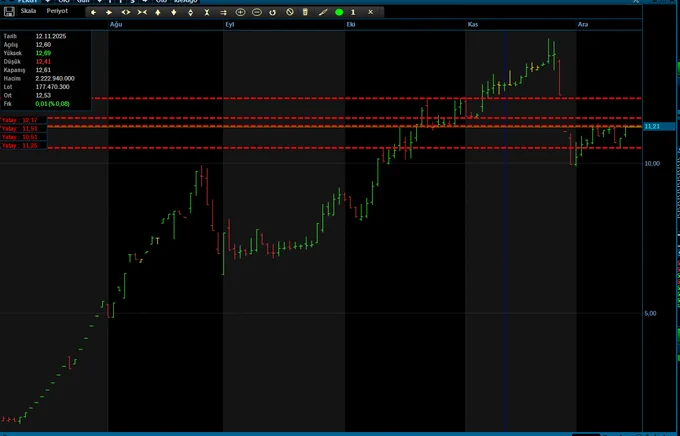Open the Skala menu
This screenshot has height=436, width=680.
point(28,11)
